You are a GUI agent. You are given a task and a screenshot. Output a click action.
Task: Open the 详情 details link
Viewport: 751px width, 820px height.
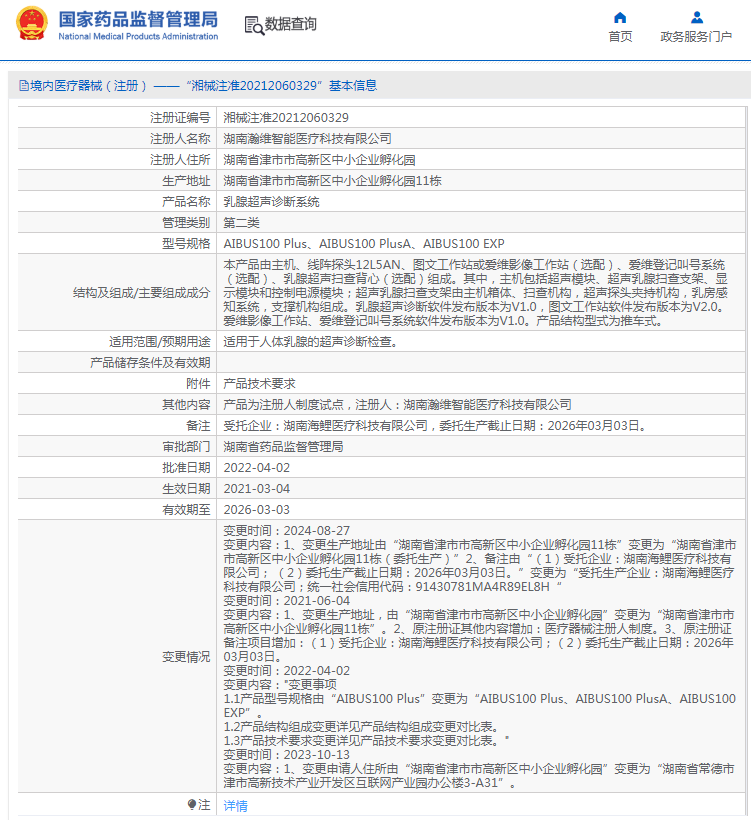pyautogui.click(x=235, y=805)
